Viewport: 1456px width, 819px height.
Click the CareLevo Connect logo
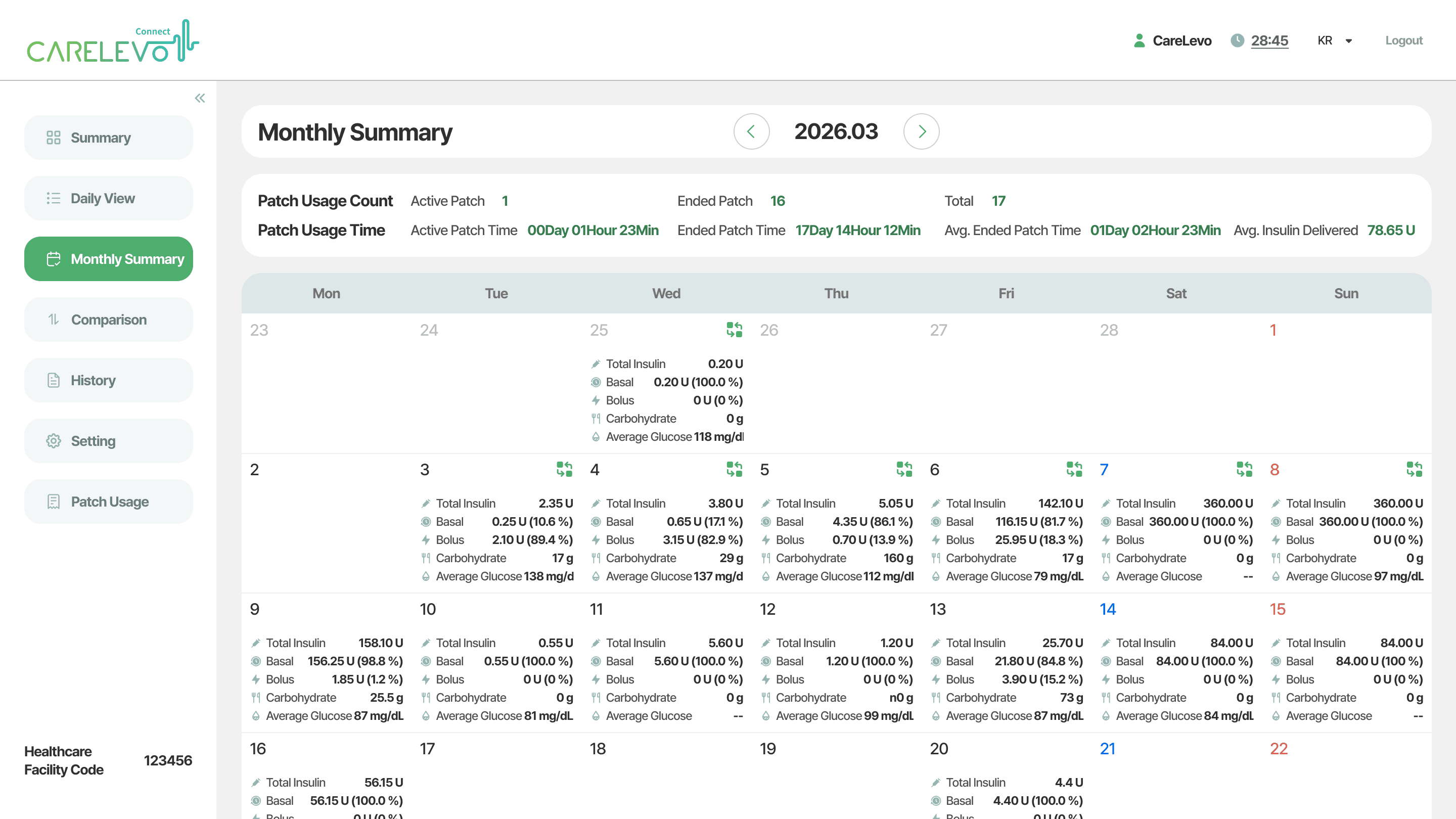click(x=113, y=40)
